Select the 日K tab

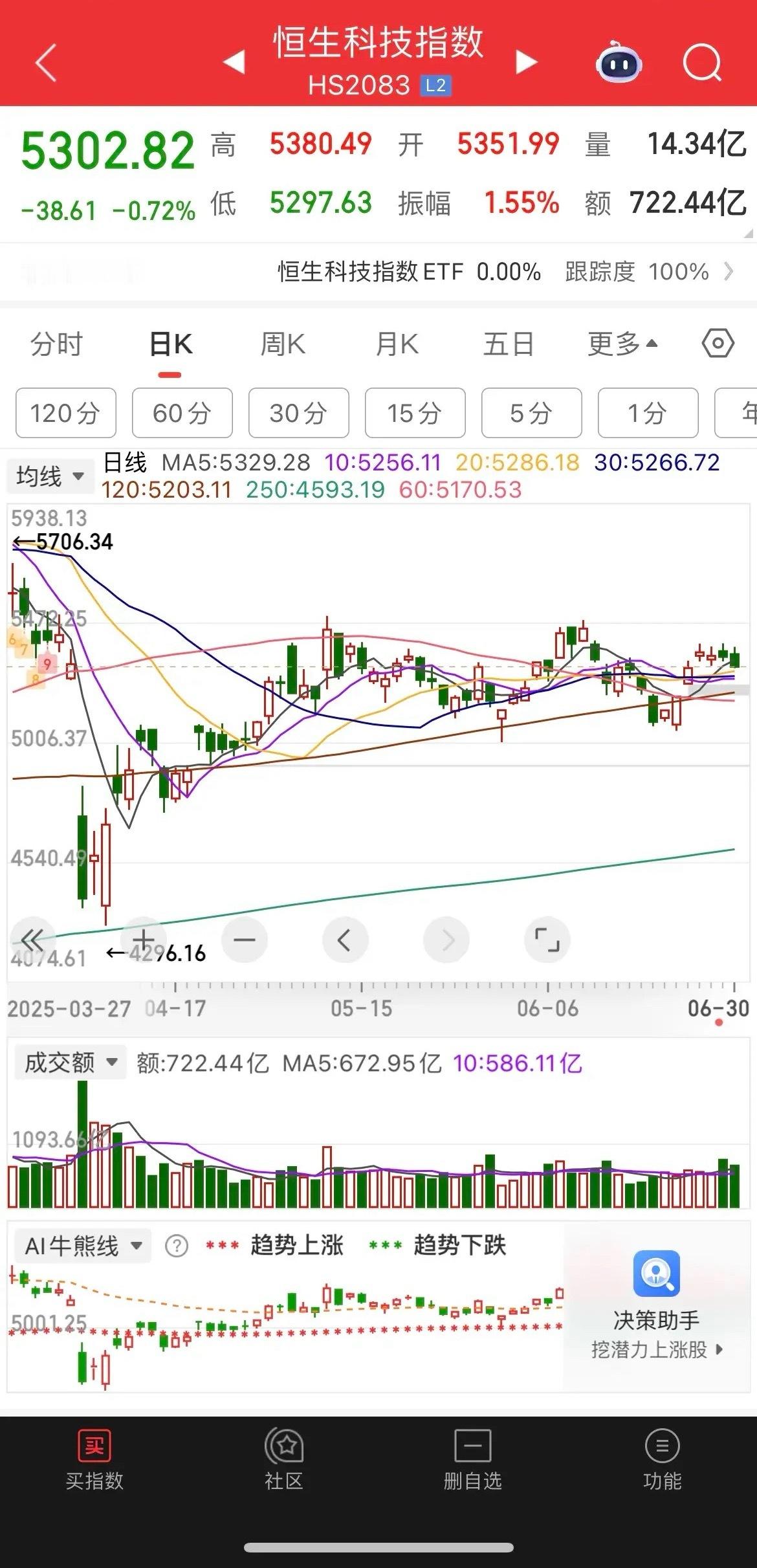tap(171, 344)
